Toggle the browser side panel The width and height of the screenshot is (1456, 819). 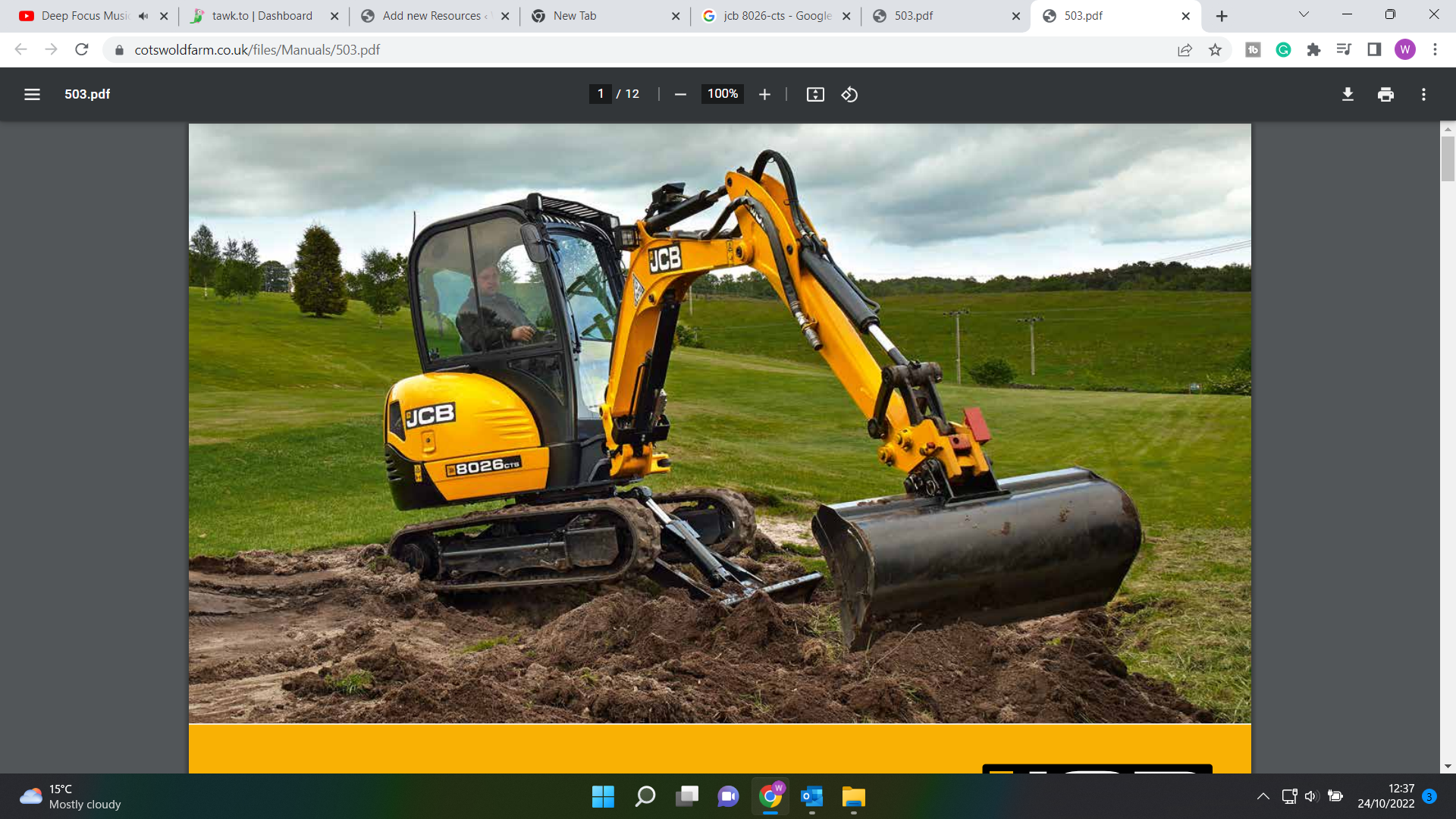[1374, 49]
